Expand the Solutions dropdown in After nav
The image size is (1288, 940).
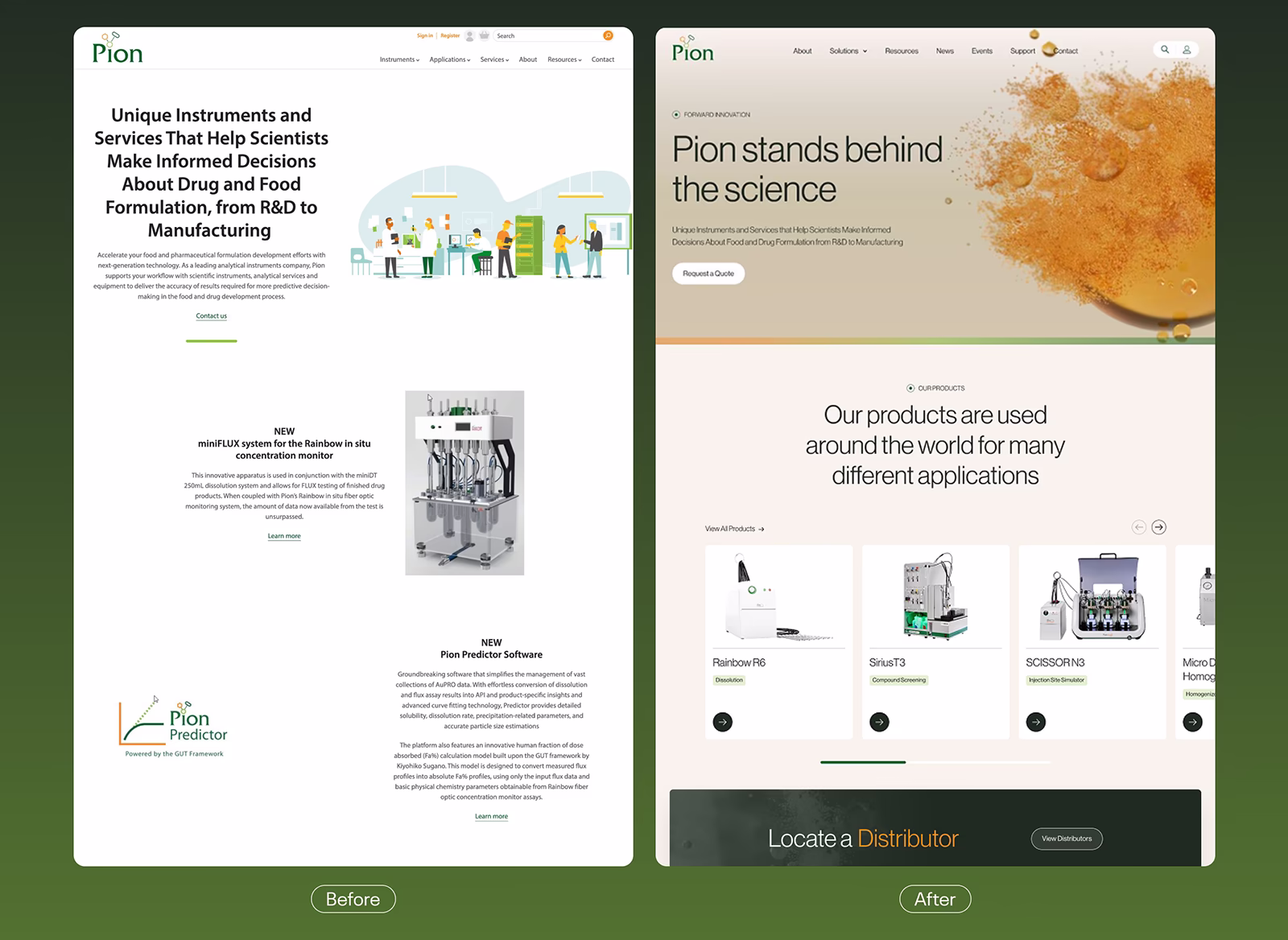(x=848, y=51)
